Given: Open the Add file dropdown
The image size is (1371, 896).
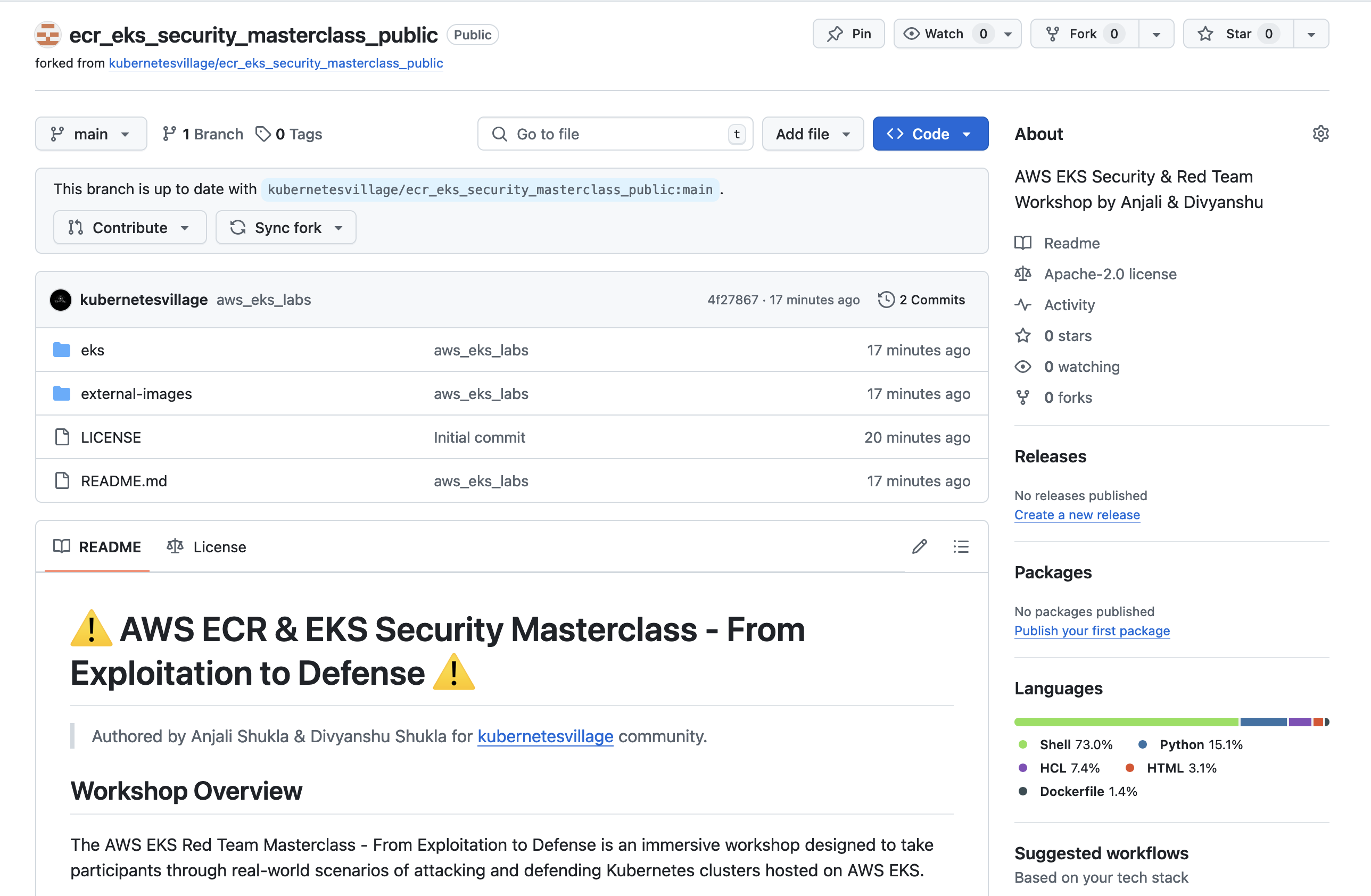Looking at the screenshot, I should click(x=813, y=134).
